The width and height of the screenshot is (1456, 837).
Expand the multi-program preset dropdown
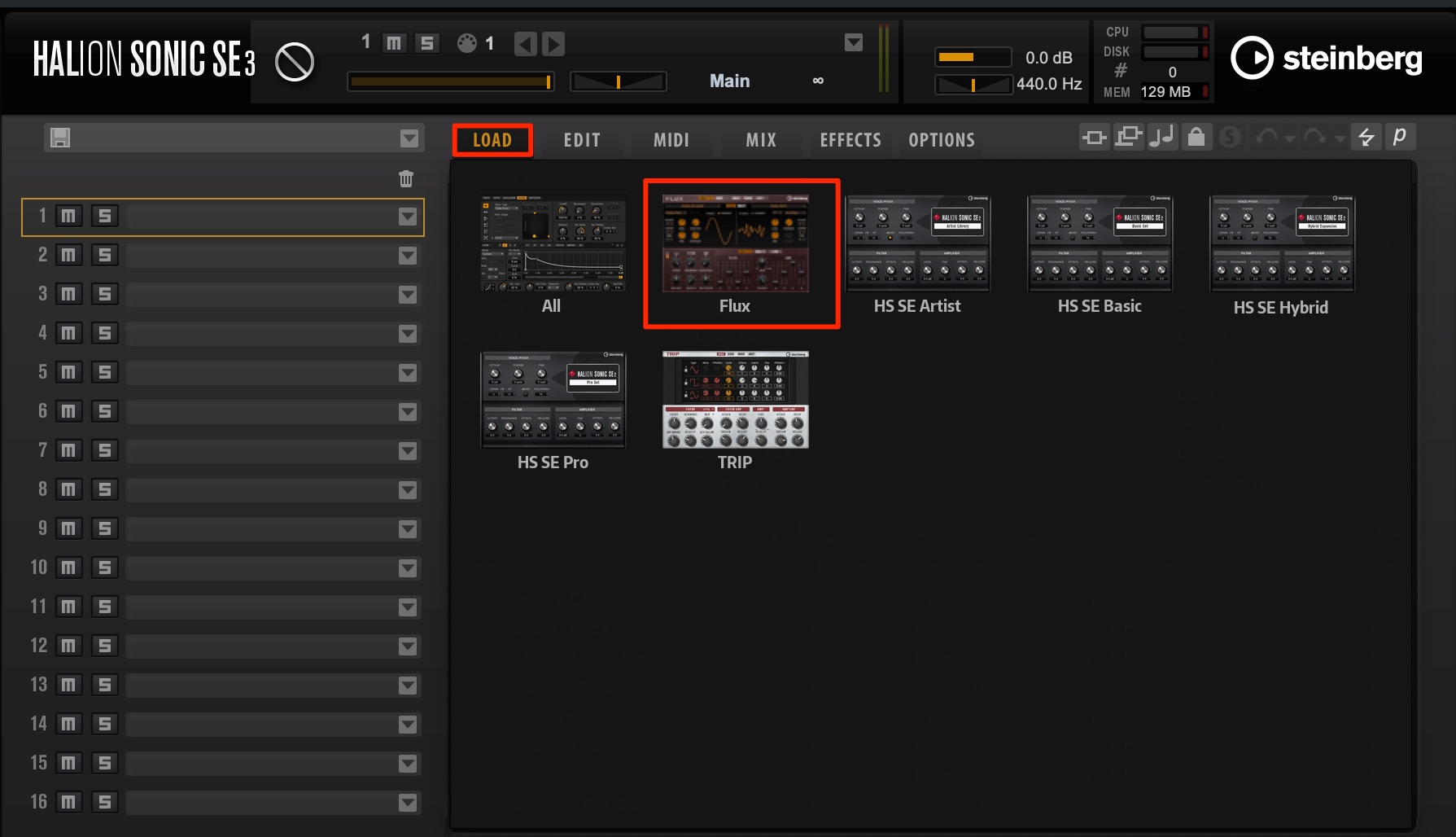point(409,138)
